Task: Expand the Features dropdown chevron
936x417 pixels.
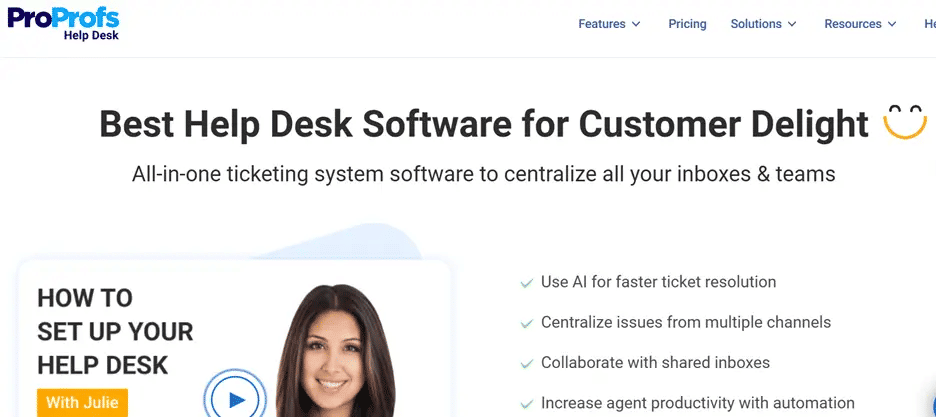Action: [x=636, y=24]
